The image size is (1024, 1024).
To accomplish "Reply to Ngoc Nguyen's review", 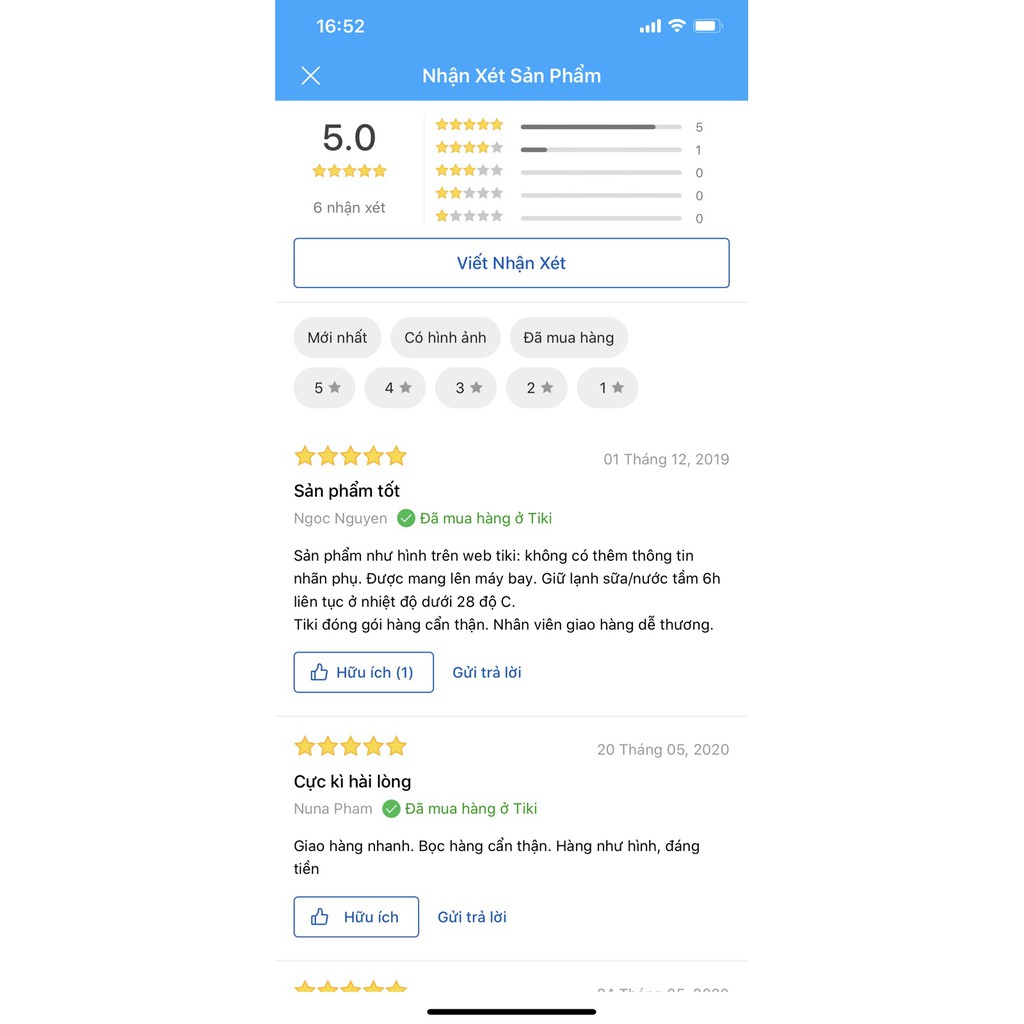I will coord(487,672).
